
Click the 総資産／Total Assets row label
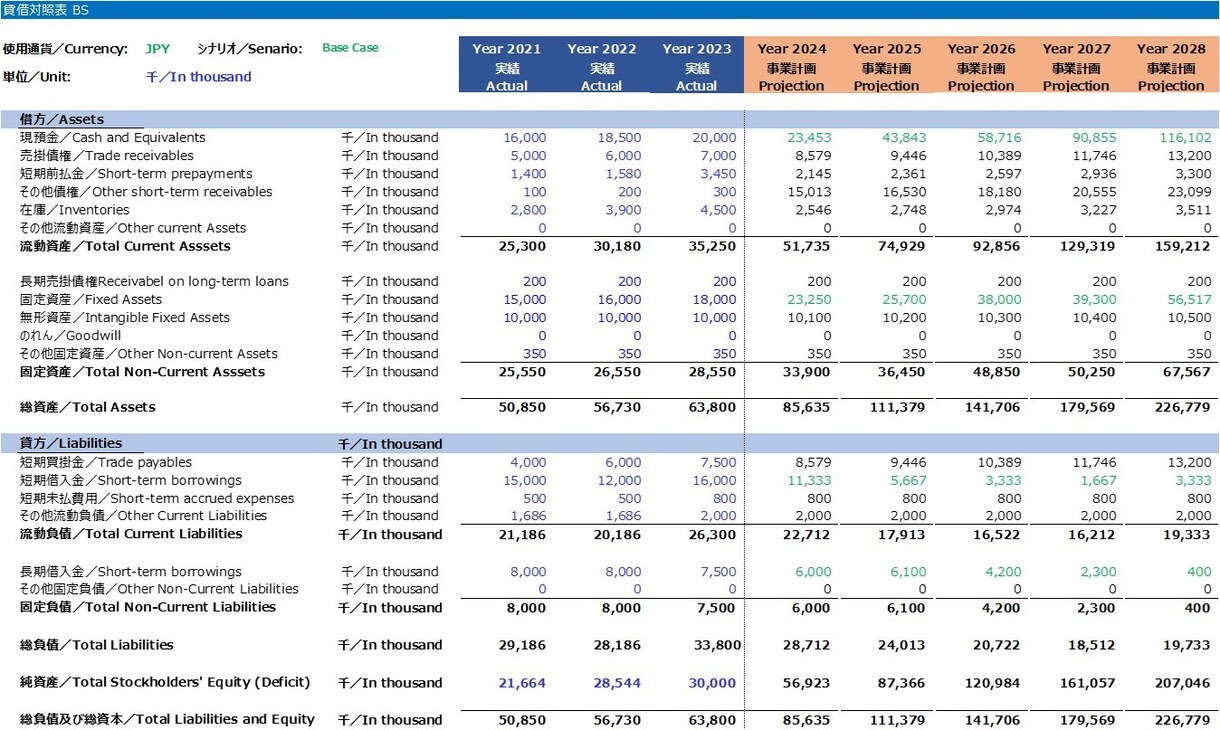(x=88, y=407)
